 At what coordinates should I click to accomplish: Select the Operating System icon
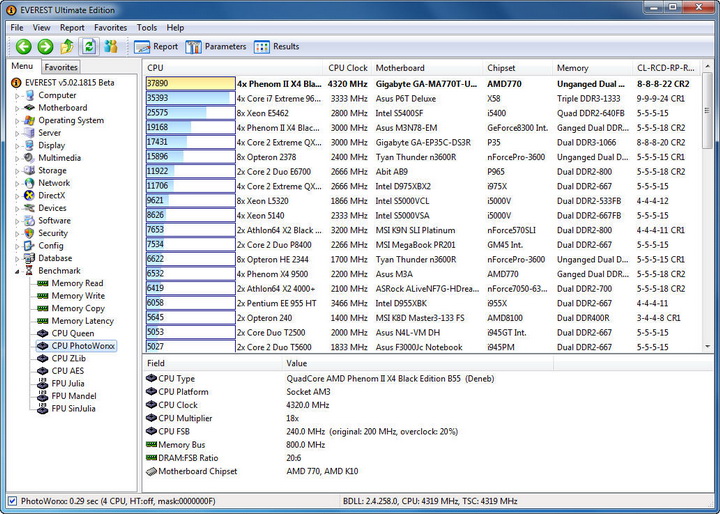[x=29, y=120]
